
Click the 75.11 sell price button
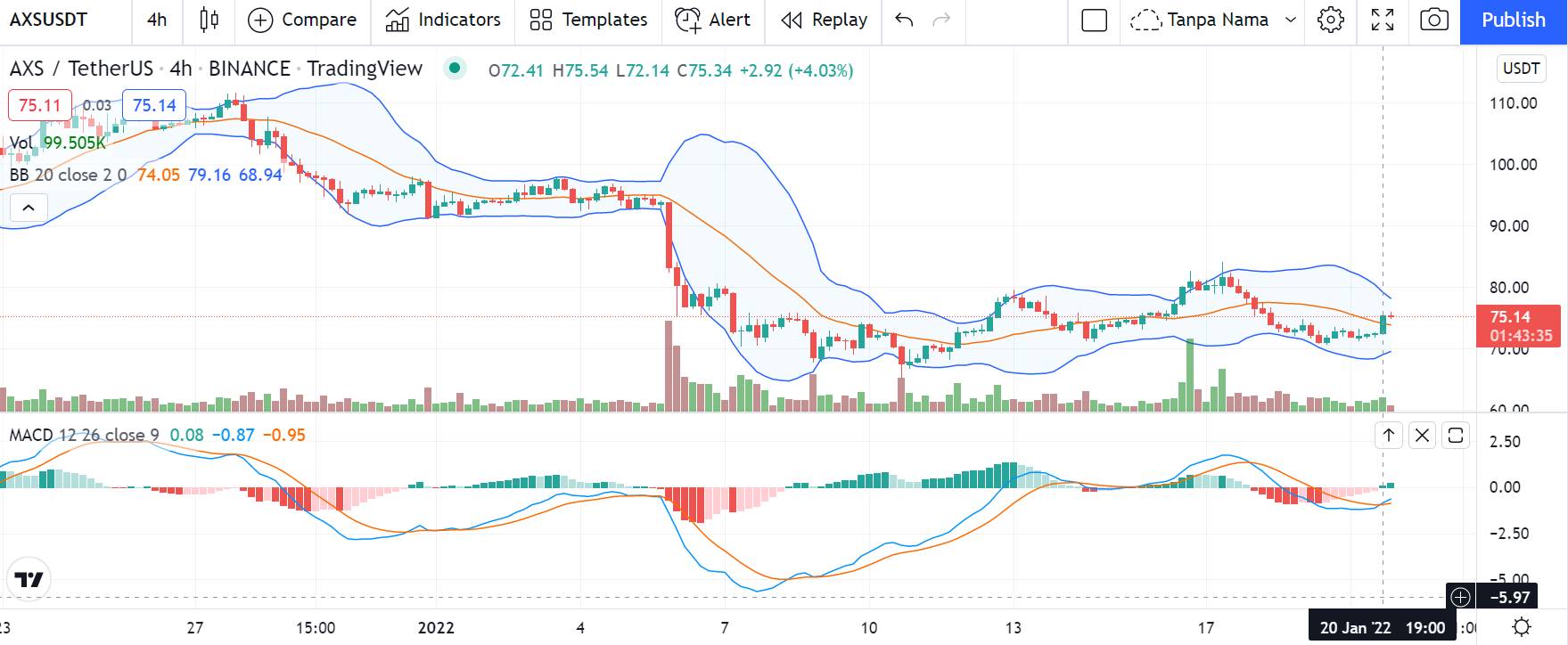tap(39, 105)
